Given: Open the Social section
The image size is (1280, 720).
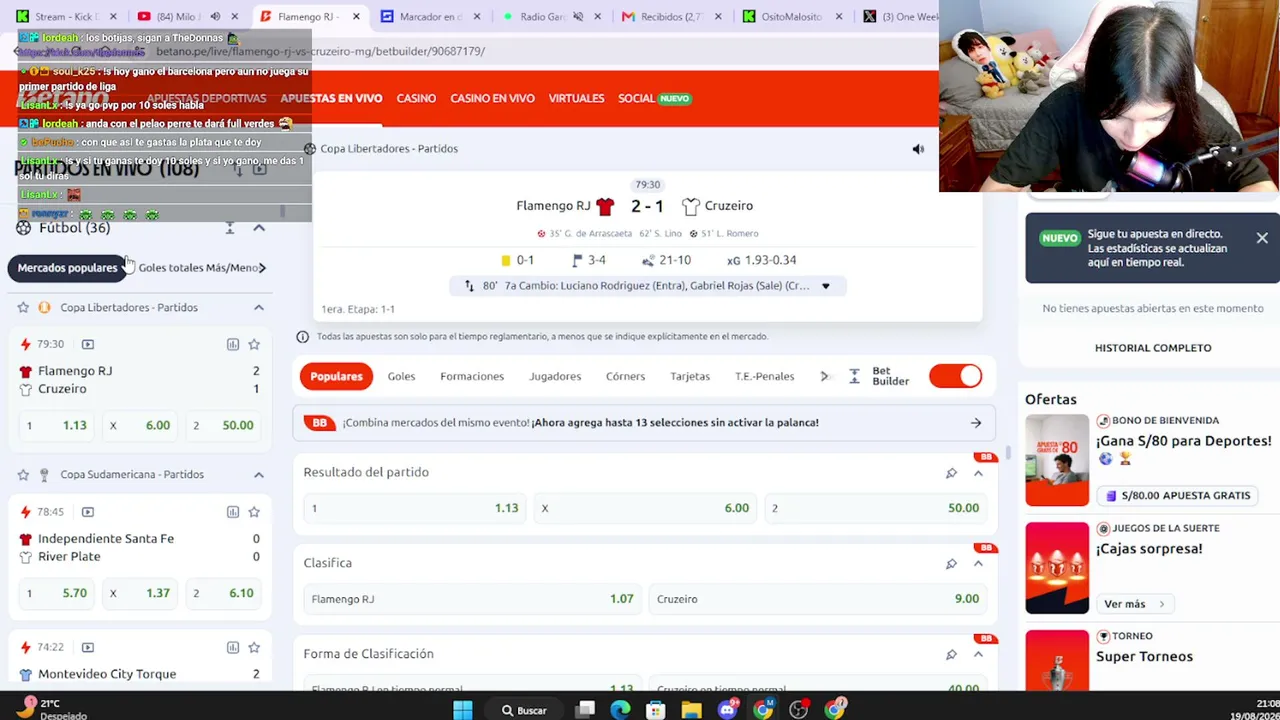Looking at the screenshot, I should 654,98.
